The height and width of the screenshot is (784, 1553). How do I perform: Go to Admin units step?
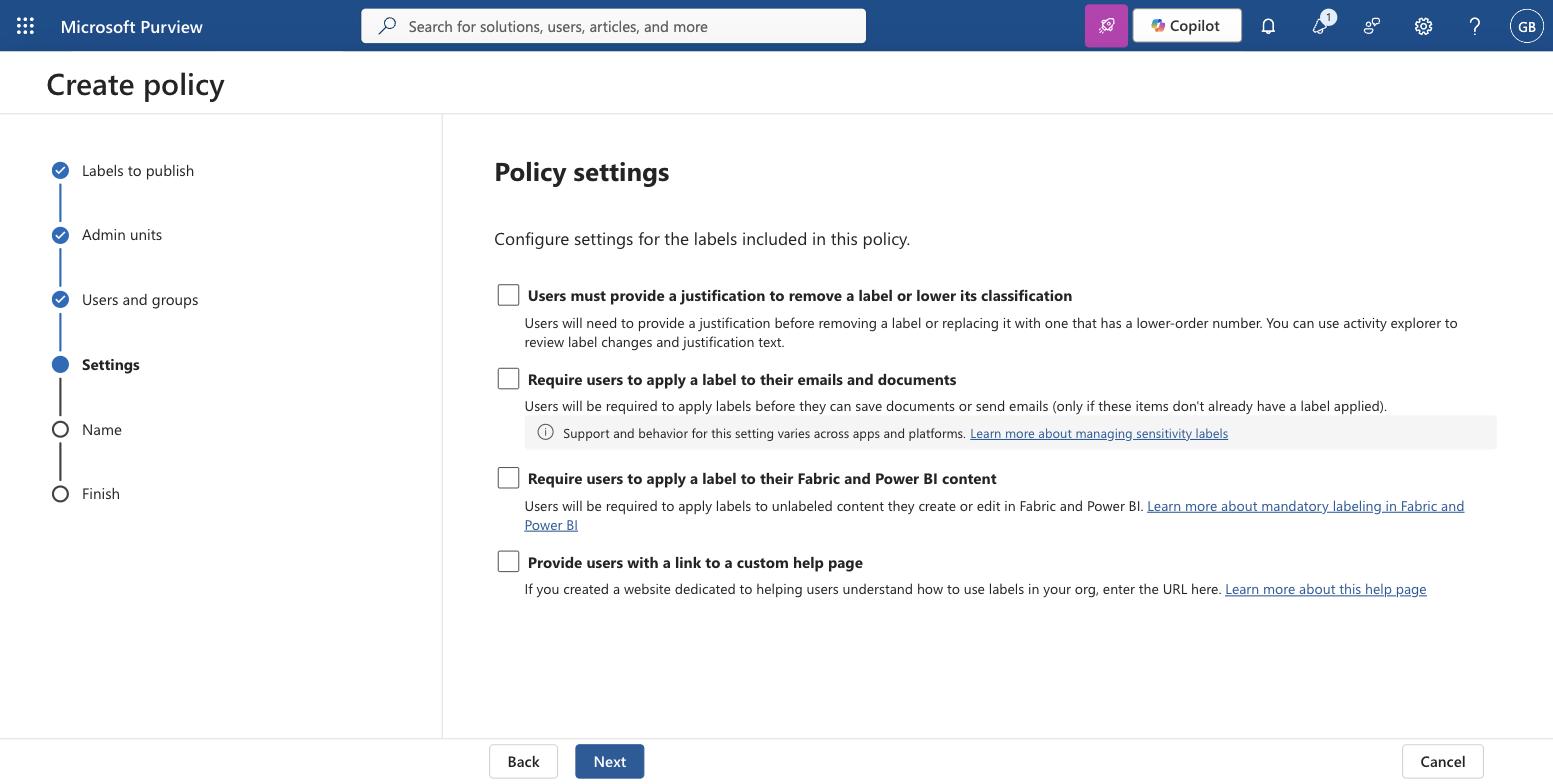122,235
